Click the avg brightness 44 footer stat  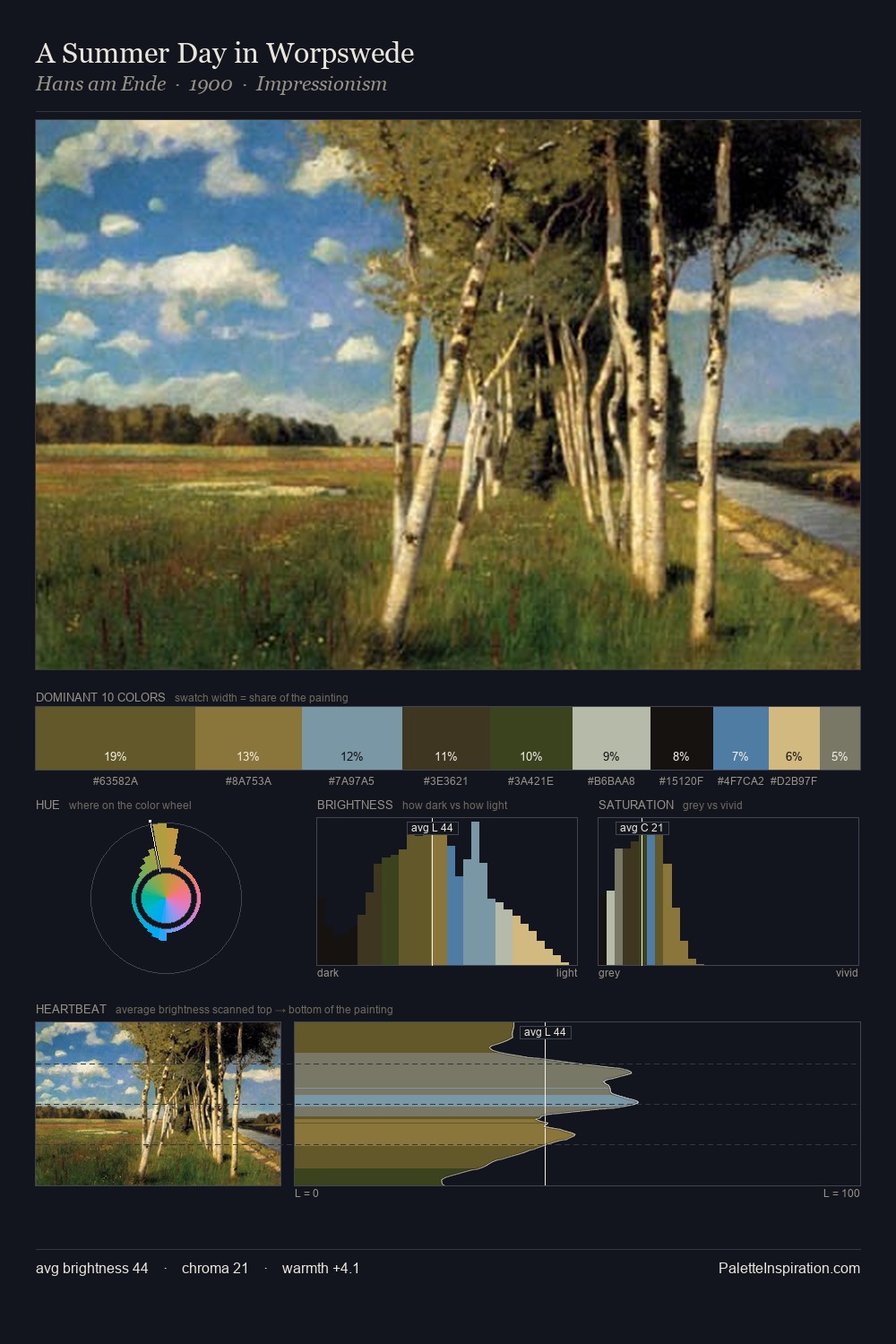click(92, 1268)
